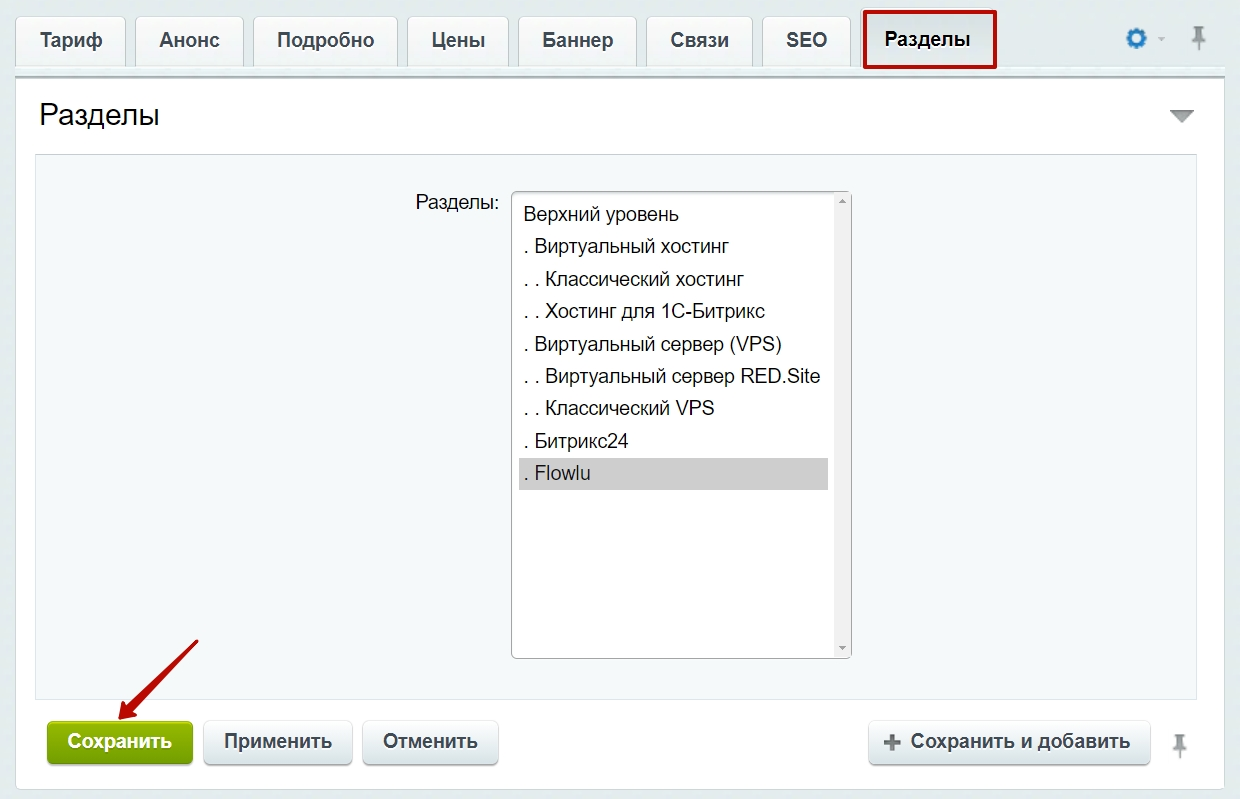Click the pin icon beside Сохранить и добавить
Screen dimensions: 1240x799
coord(1180,744)
